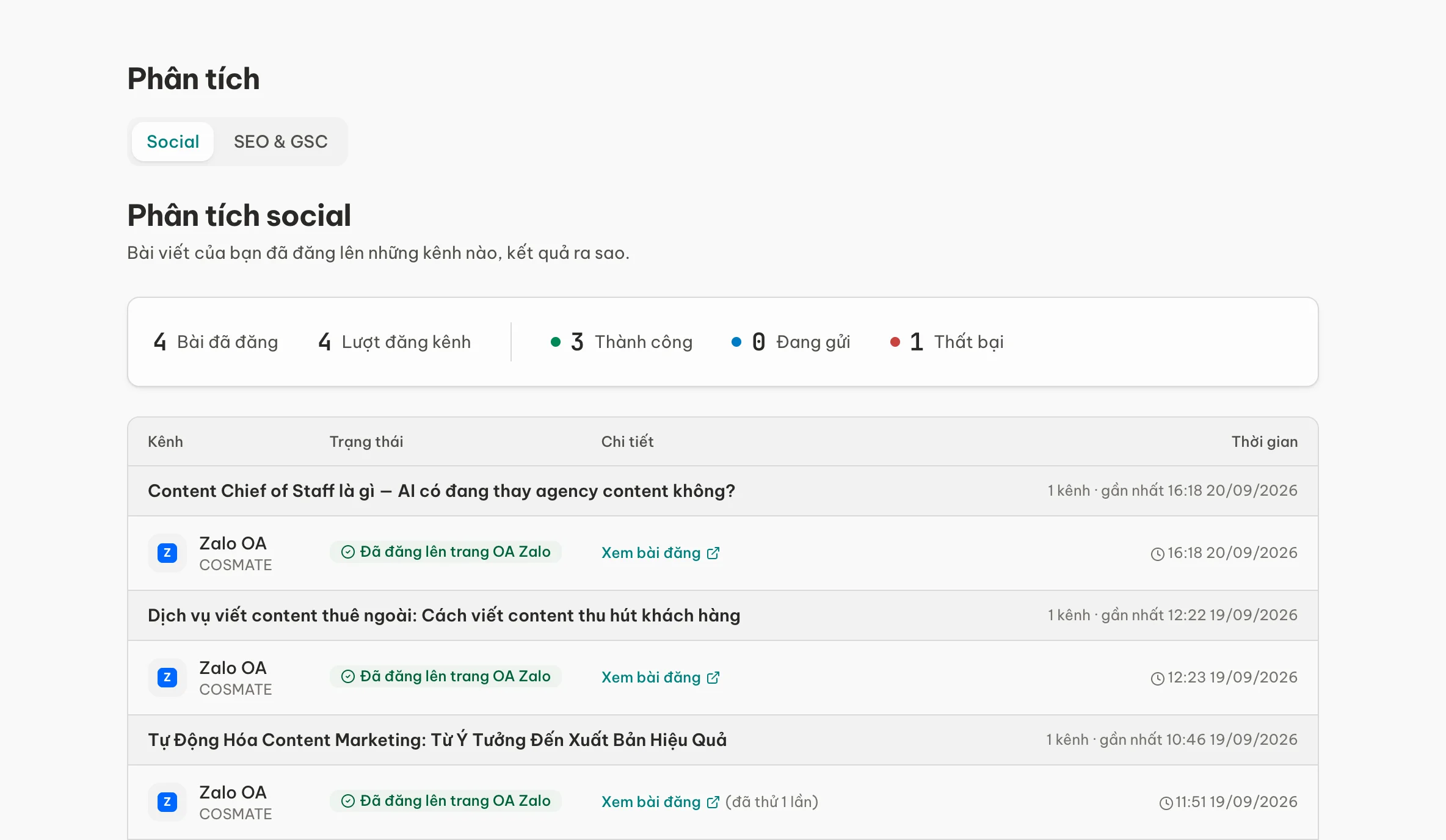Click '1 kênh · gần nhất 16:18 20/09/2026' text

point(1172,491)
